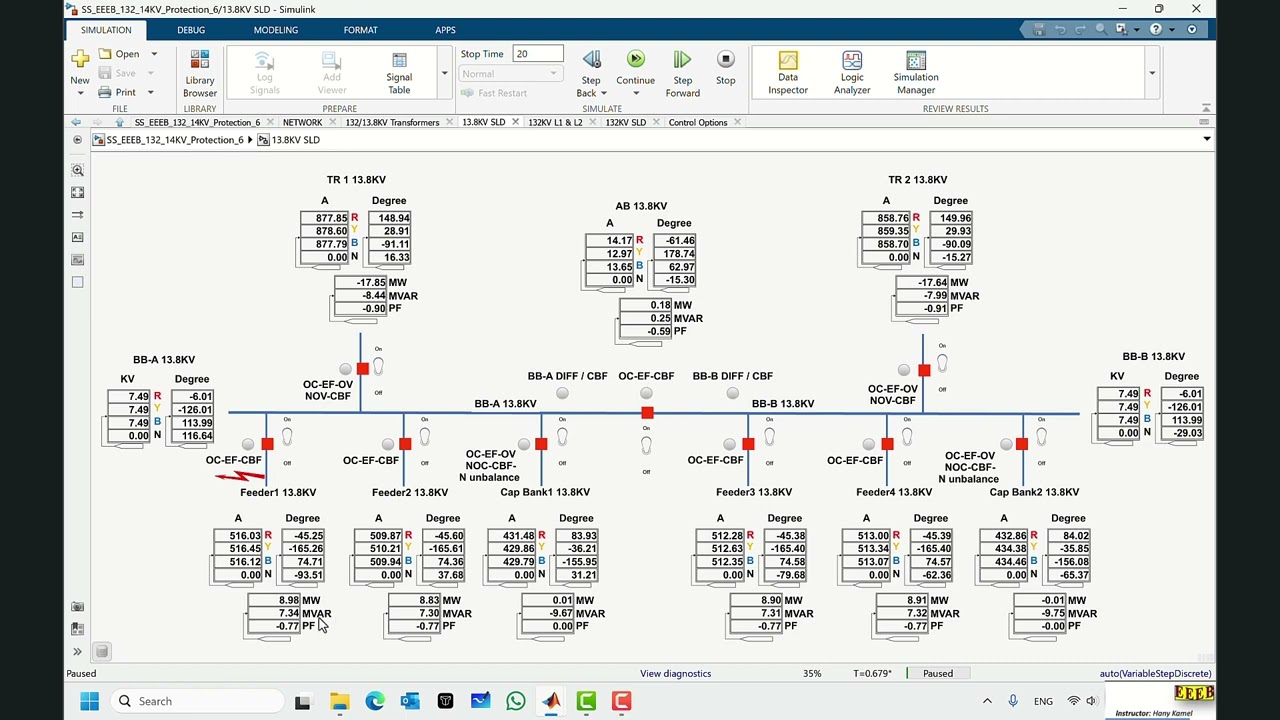Click the Print icon

[105, 92]
